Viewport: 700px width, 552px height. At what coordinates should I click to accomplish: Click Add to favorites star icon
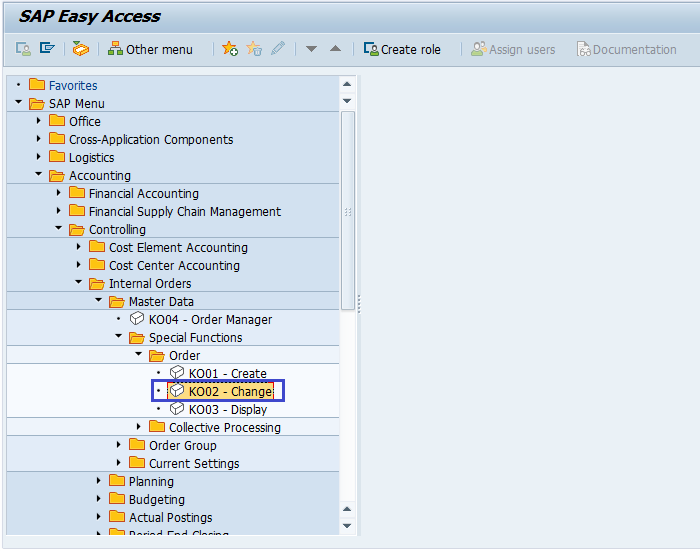(230, 48)
